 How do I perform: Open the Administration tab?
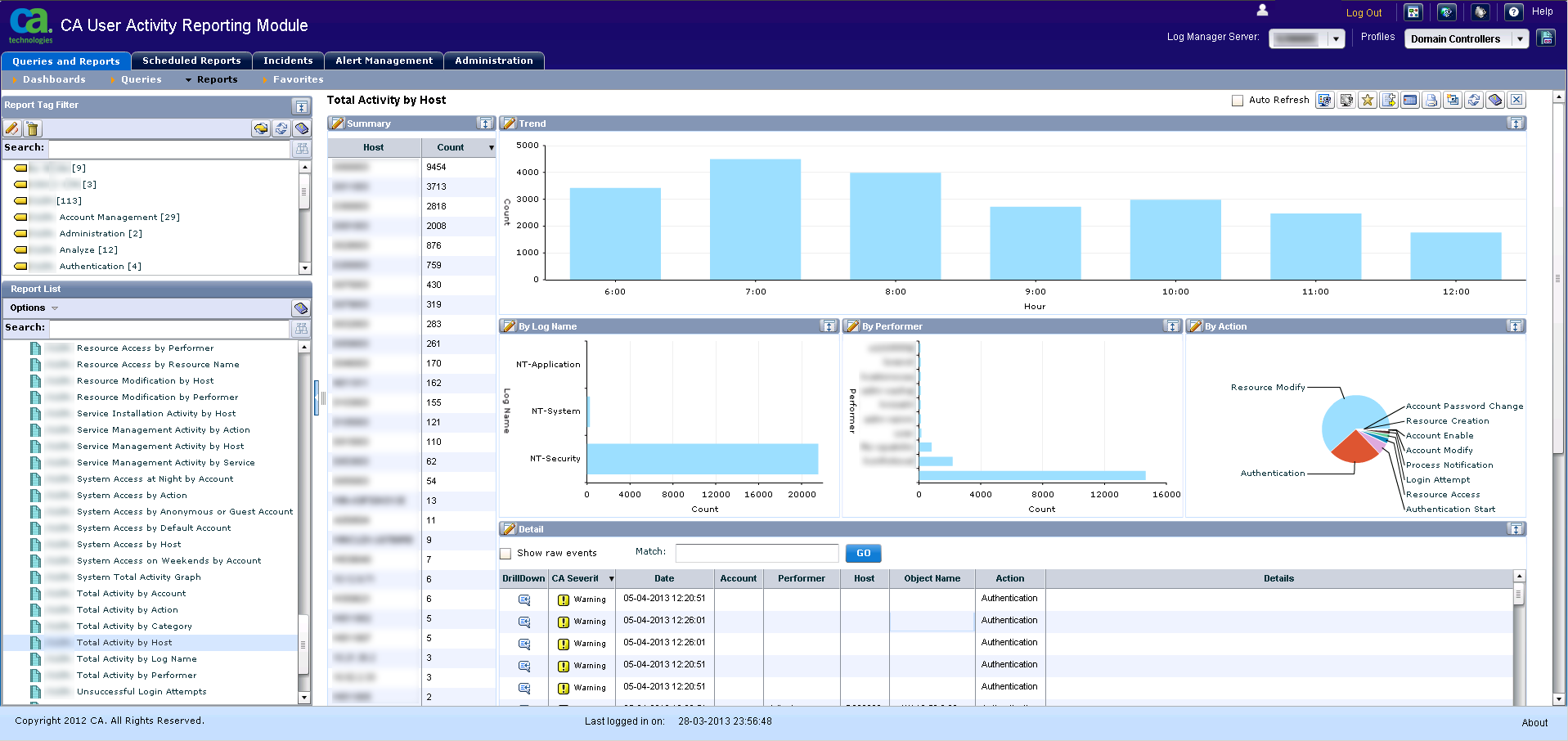[494, 61]
